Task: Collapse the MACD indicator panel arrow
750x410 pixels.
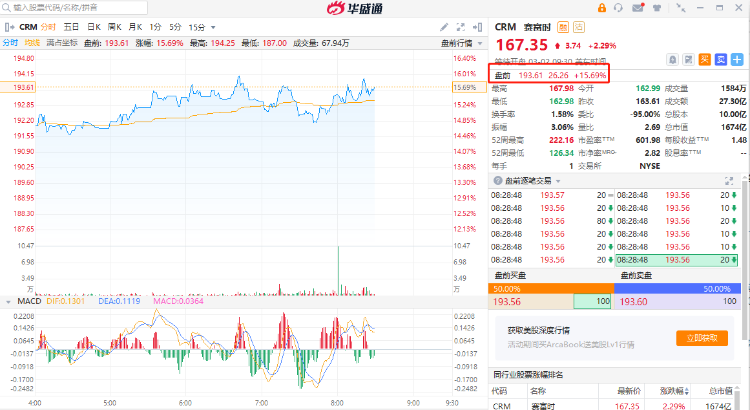Action: click(x=8, y=302)
